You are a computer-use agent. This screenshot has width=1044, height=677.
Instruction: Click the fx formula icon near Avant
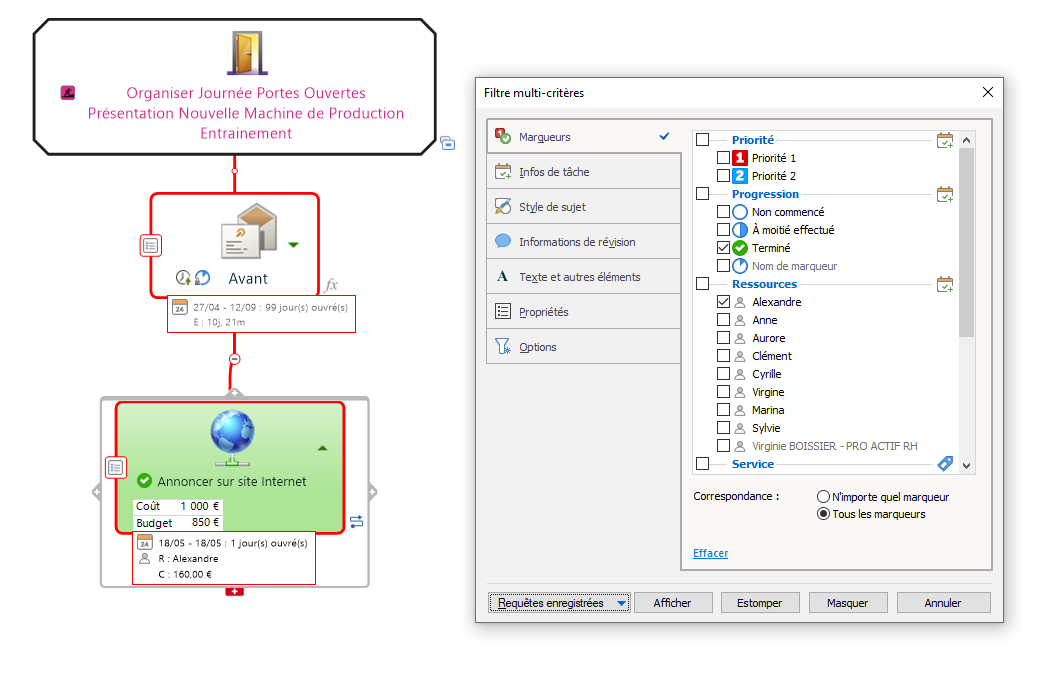pos(331,285)
